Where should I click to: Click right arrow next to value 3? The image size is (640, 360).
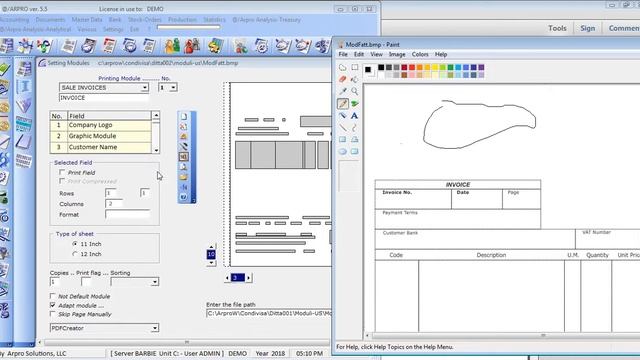click(x=249, y=278)
